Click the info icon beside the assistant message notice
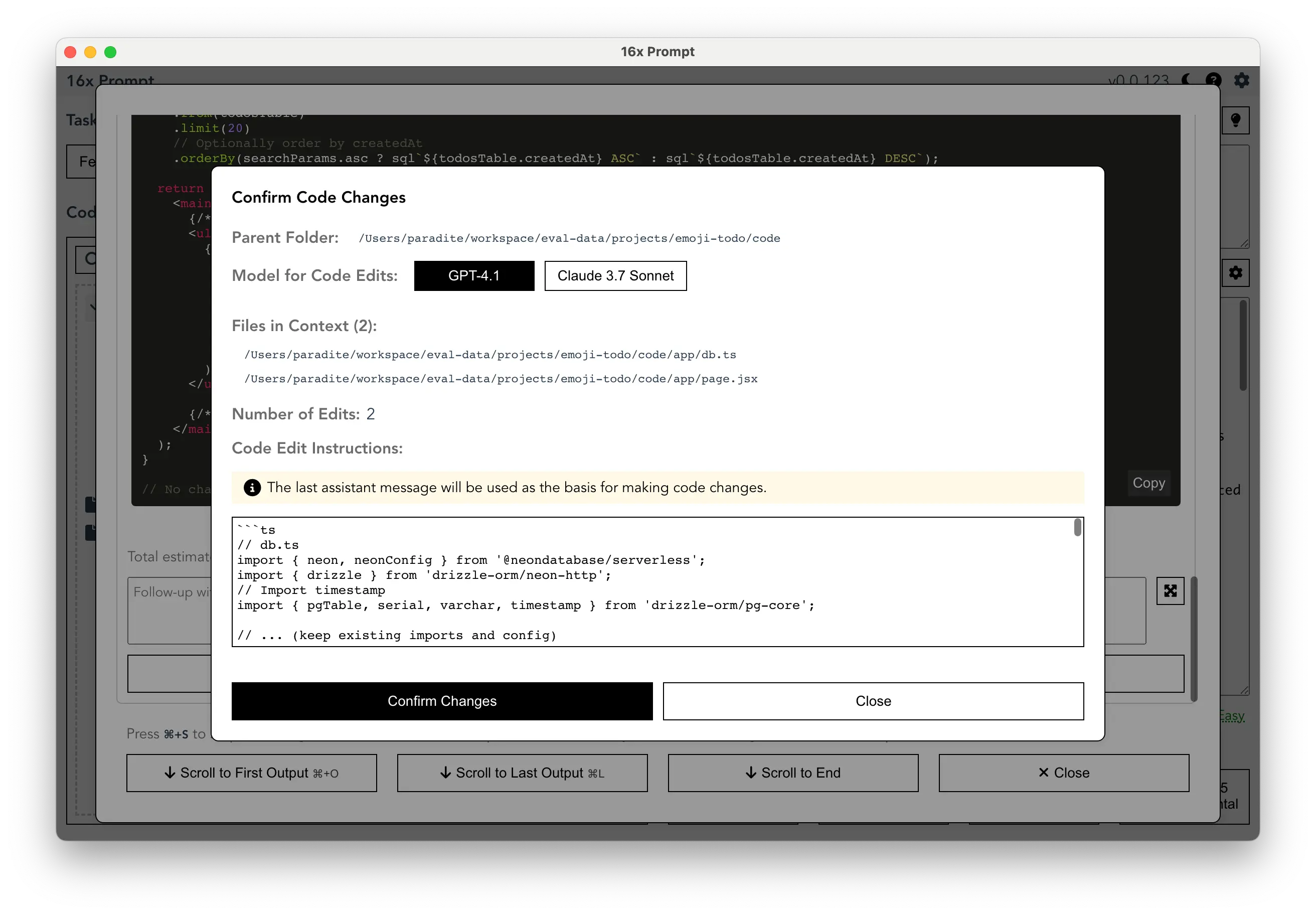 point(252,487)
